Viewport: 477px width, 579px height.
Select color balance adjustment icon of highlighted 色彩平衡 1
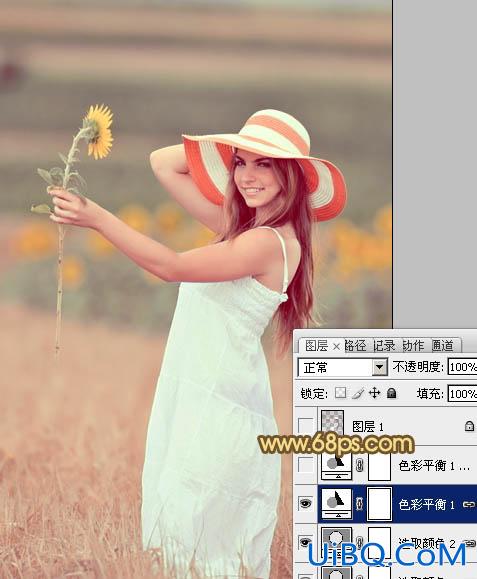click(336, 504)
